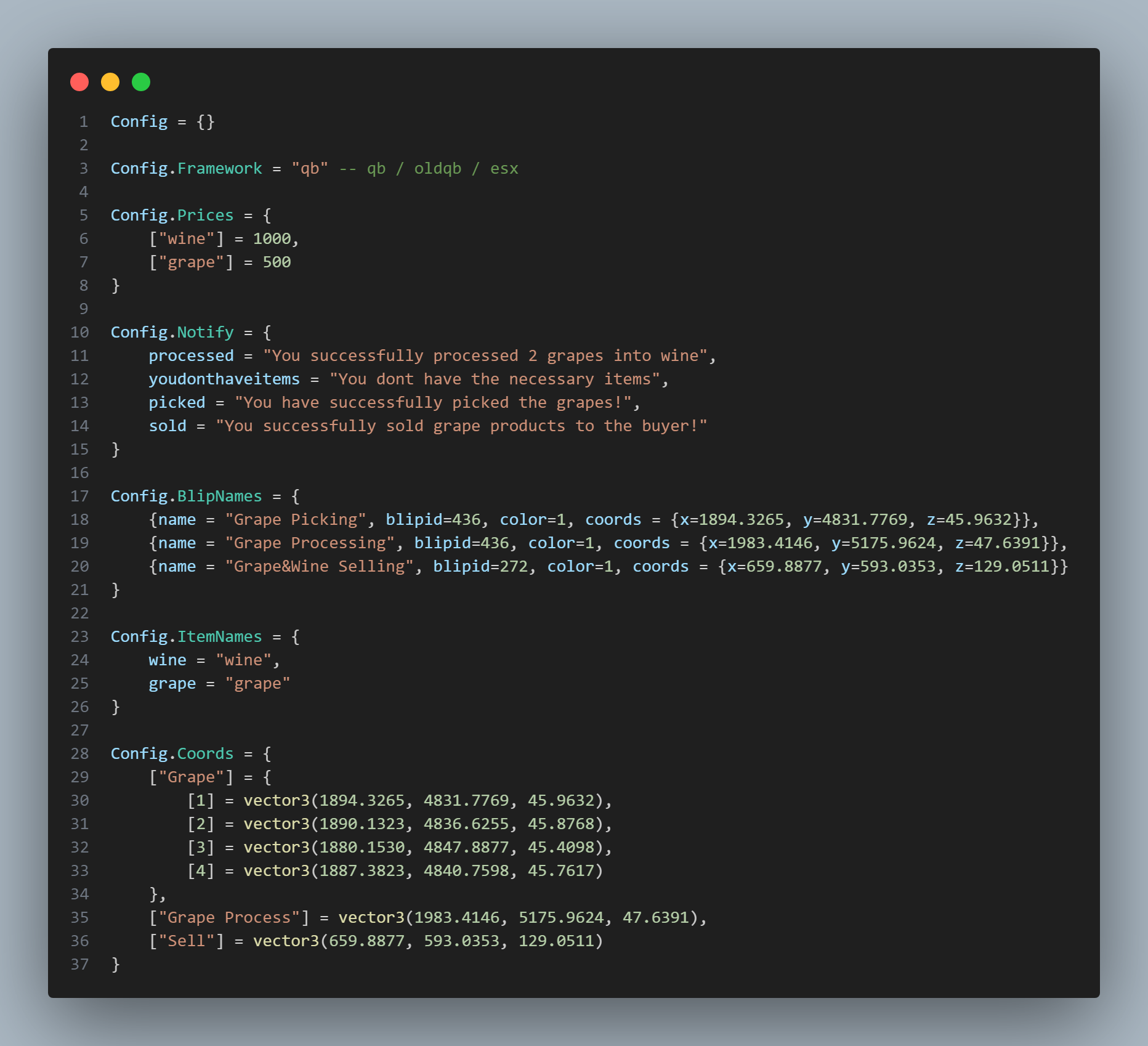The height and width of the screenshot is (1046, 1148).
Task: Place cursor on wine price 1000
Action: 272,239
